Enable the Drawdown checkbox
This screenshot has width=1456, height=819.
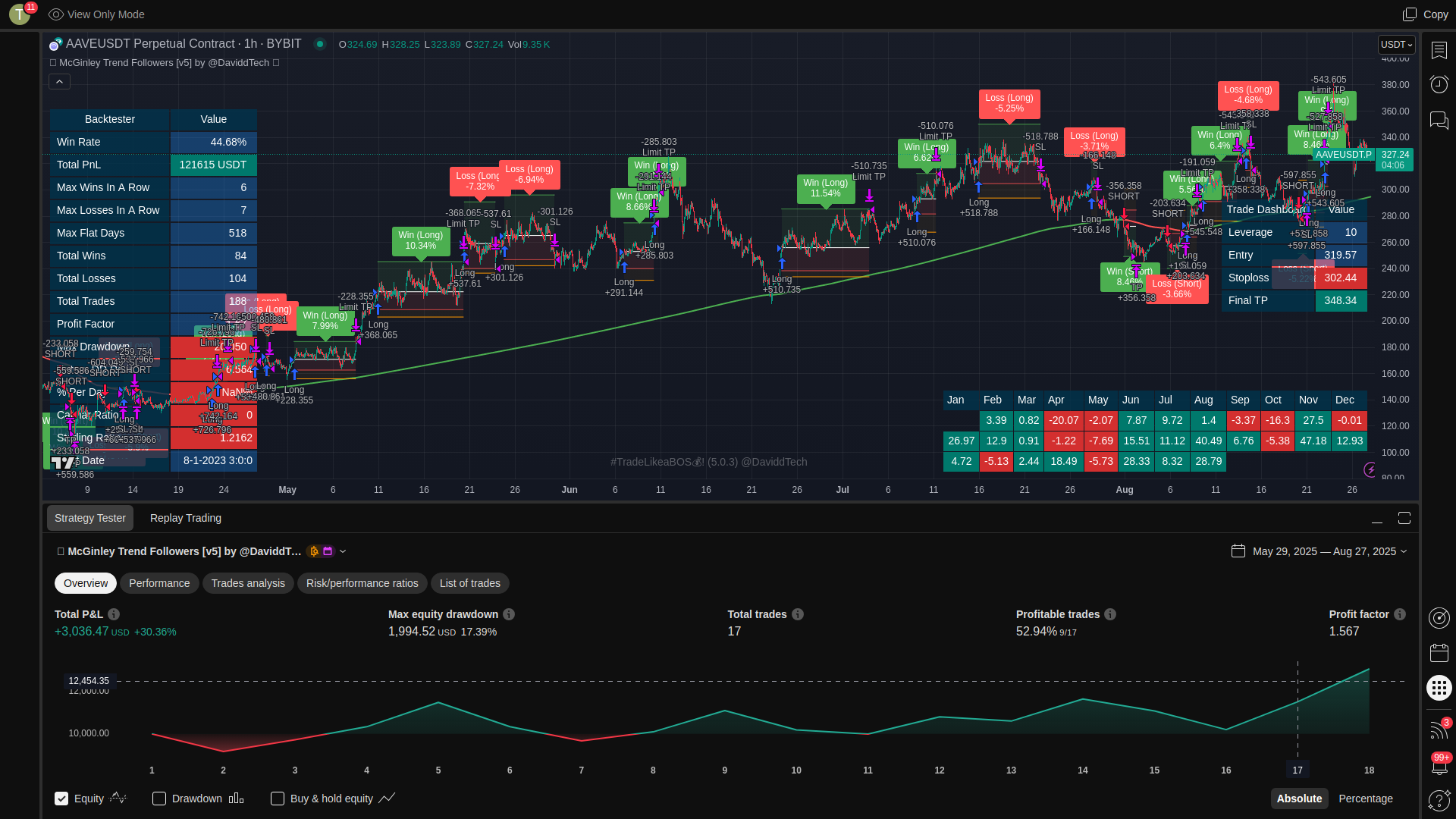point(159,799)
